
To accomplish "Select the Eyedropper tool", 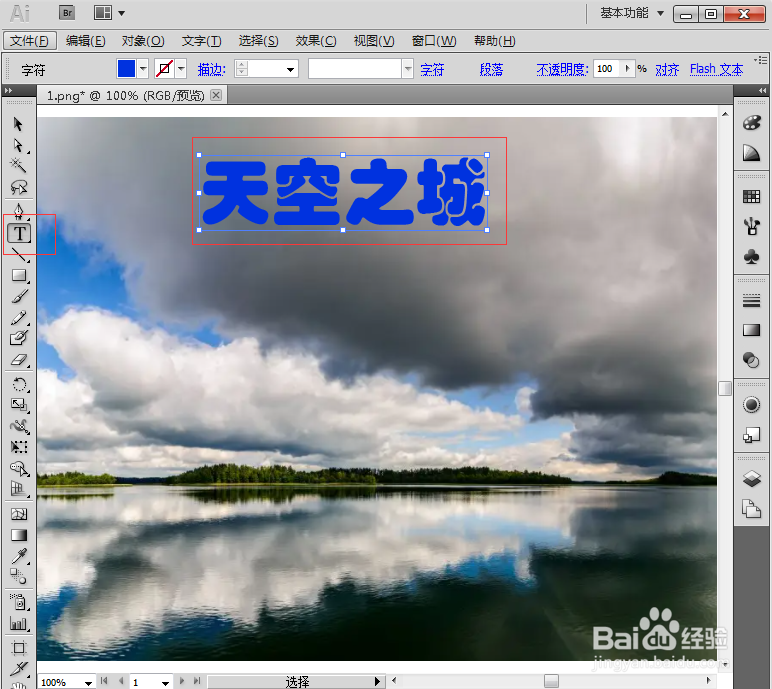I will [x=19, y=556].
